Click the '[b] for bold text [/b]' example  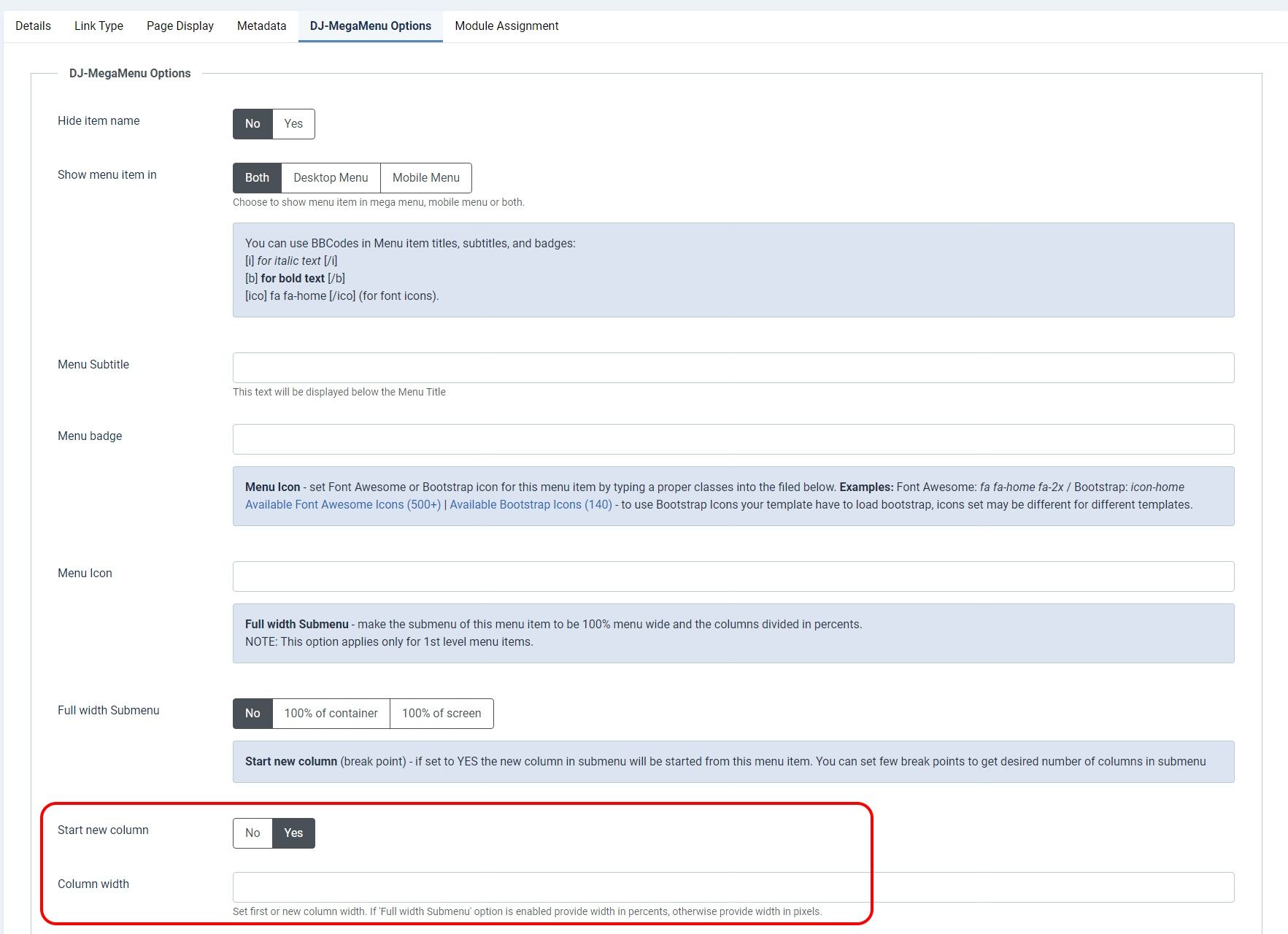pyautogui.click(x=295, y=279)
